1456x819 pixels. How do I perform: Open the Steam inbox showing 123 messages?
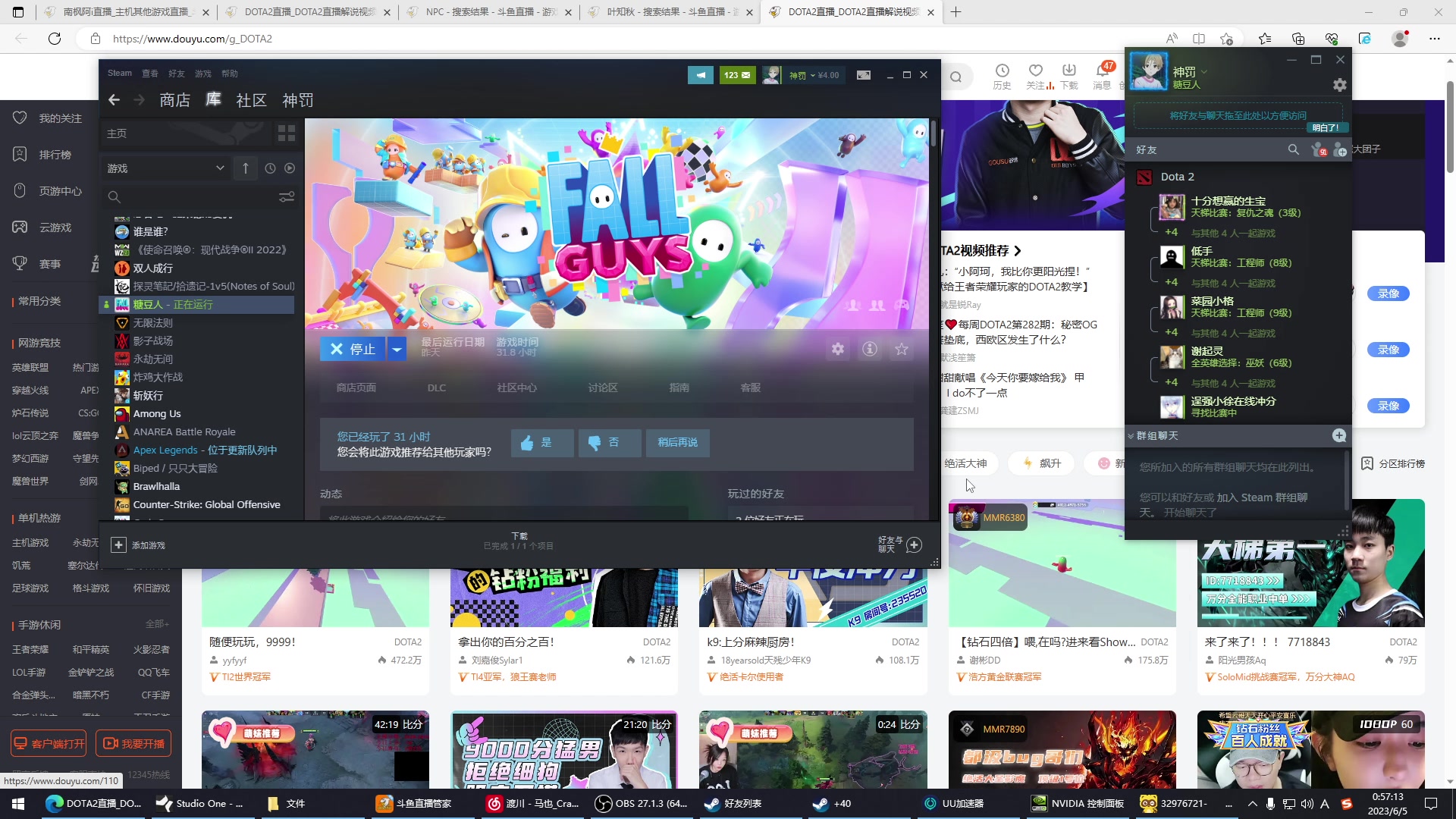pos(737,75)
